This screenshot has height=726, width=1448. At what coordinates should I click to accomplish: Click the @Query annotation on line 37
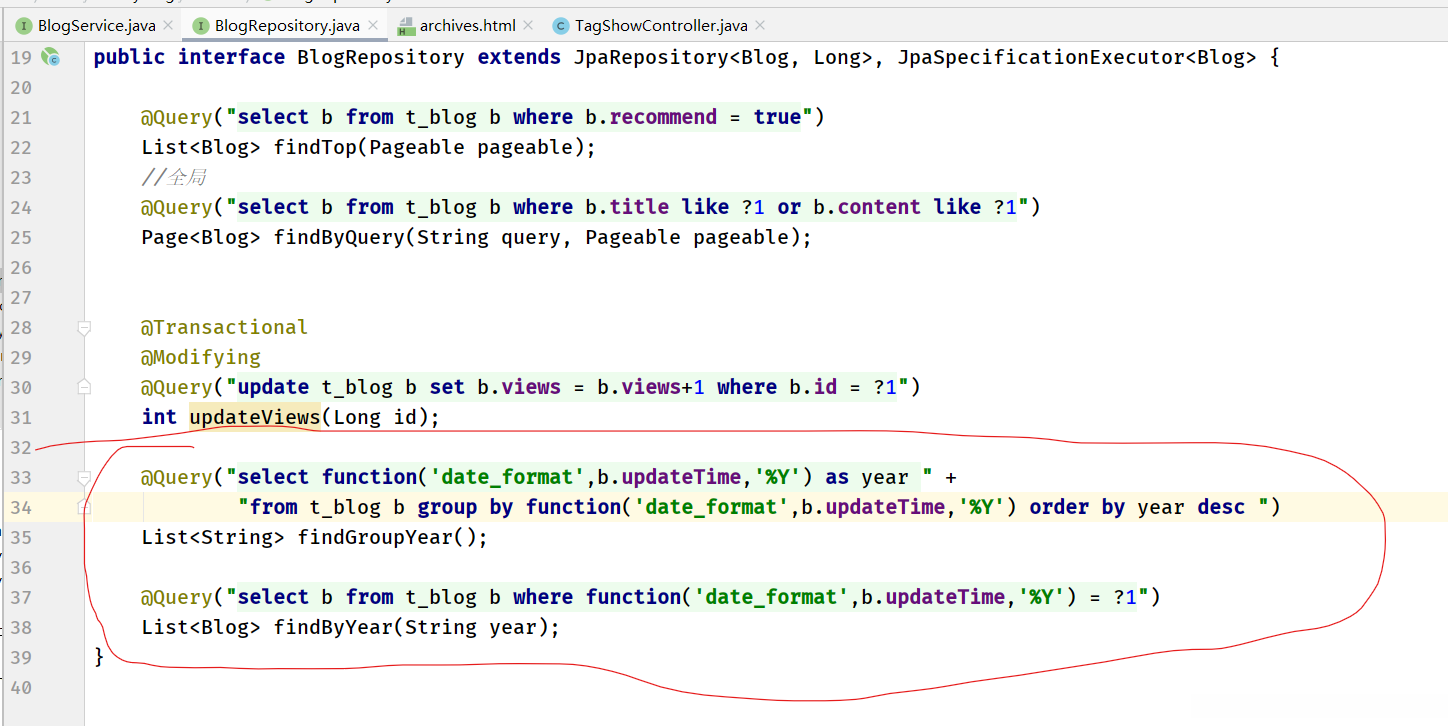[x=177, y=597]
